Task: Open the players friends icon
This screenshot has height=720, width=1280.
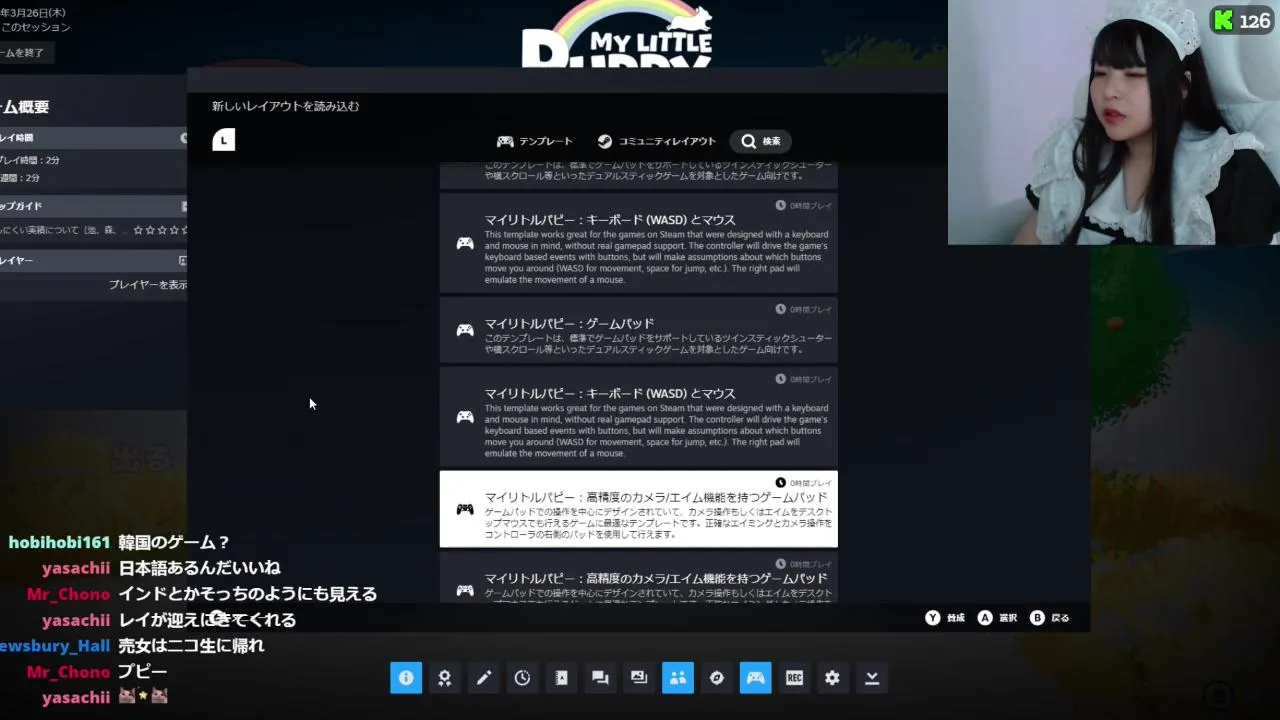Action: point(678,678)
